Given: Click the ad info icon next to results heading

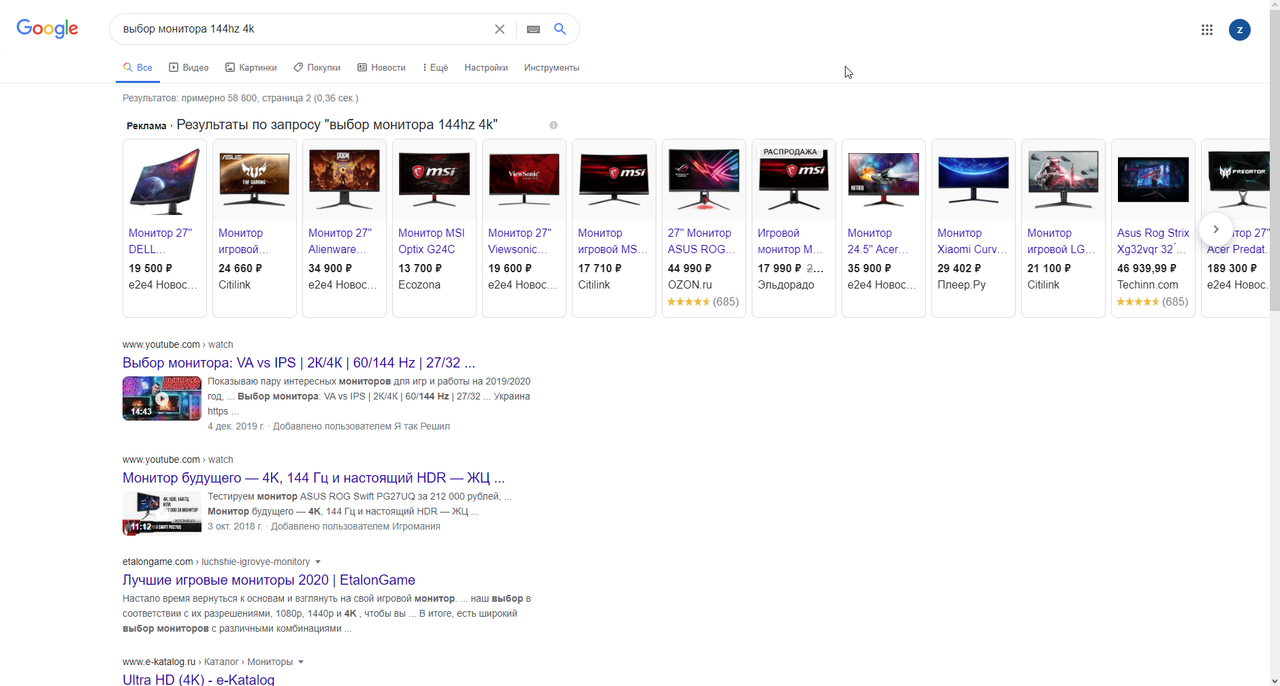Looking at the screenshot, I should tap(553, 125).
